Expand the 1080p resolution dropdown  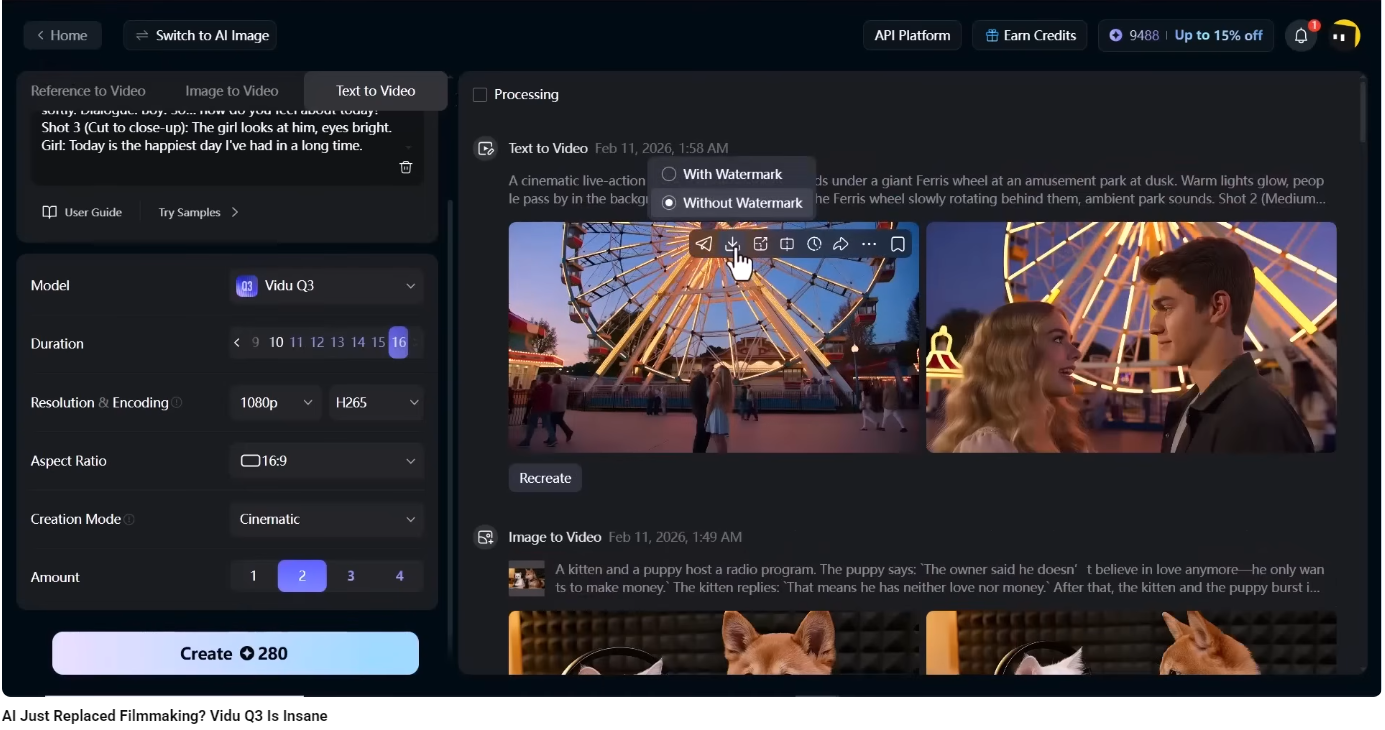click(276, 403)
